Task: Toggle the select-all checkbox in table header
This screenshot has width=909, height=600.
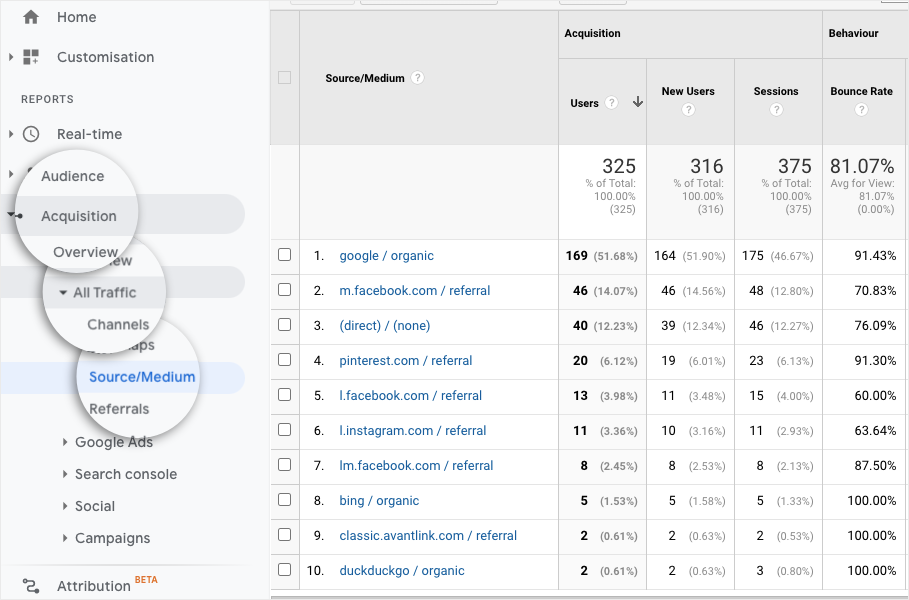Action: coord(285,78)
